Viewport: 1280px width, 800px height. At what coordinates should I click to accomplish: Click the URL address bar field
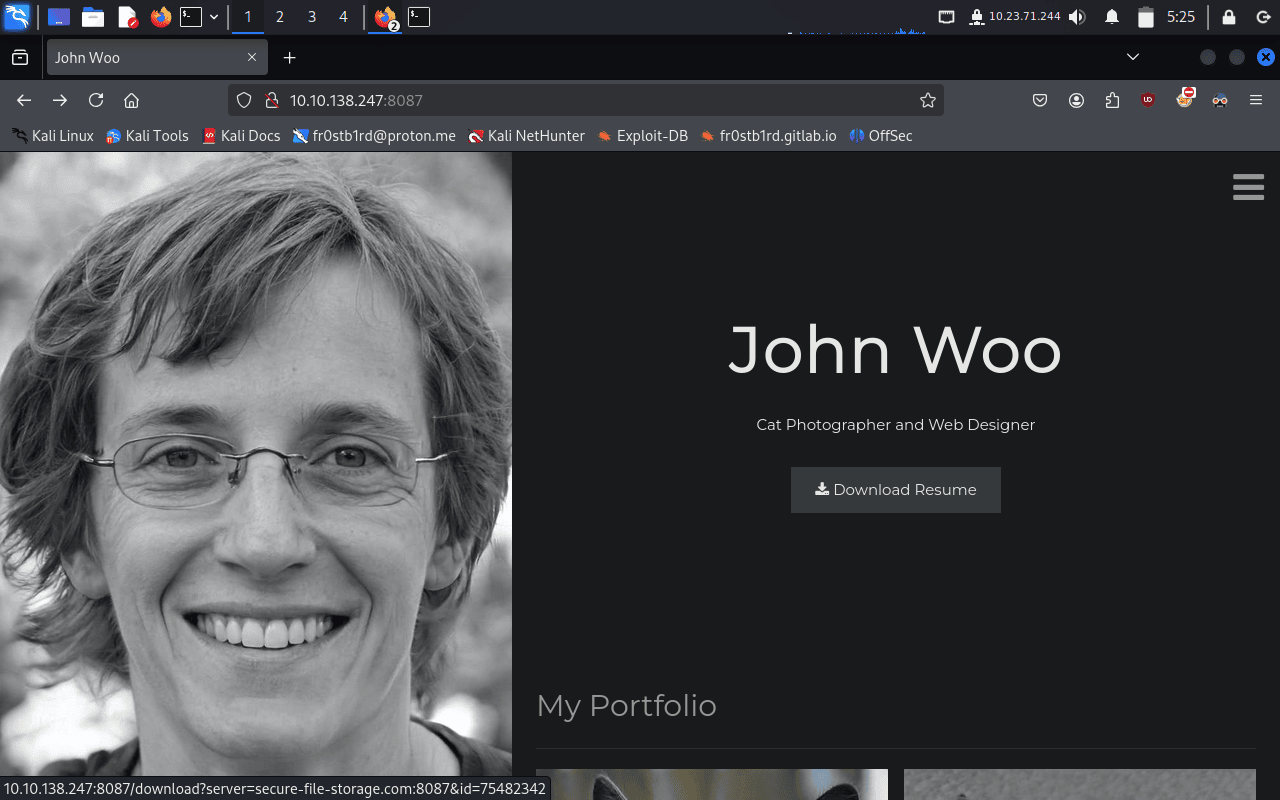tap(600, 100)
